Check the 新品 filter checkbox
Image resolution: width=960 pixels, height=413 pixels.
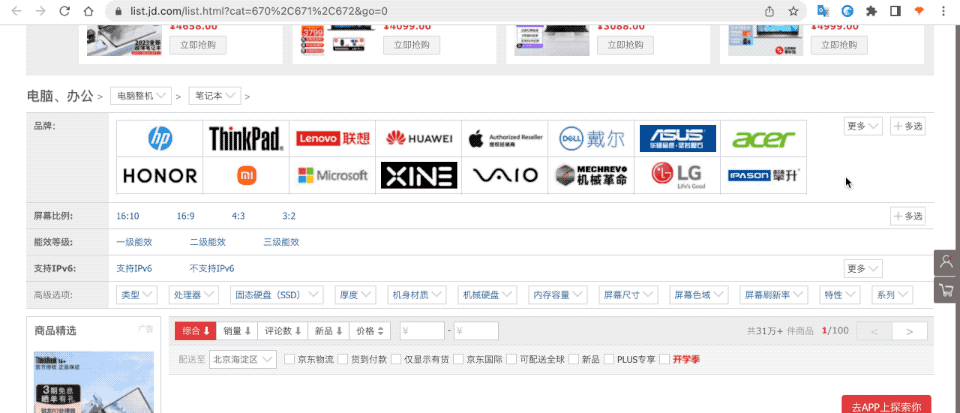[x=574, y=359]
